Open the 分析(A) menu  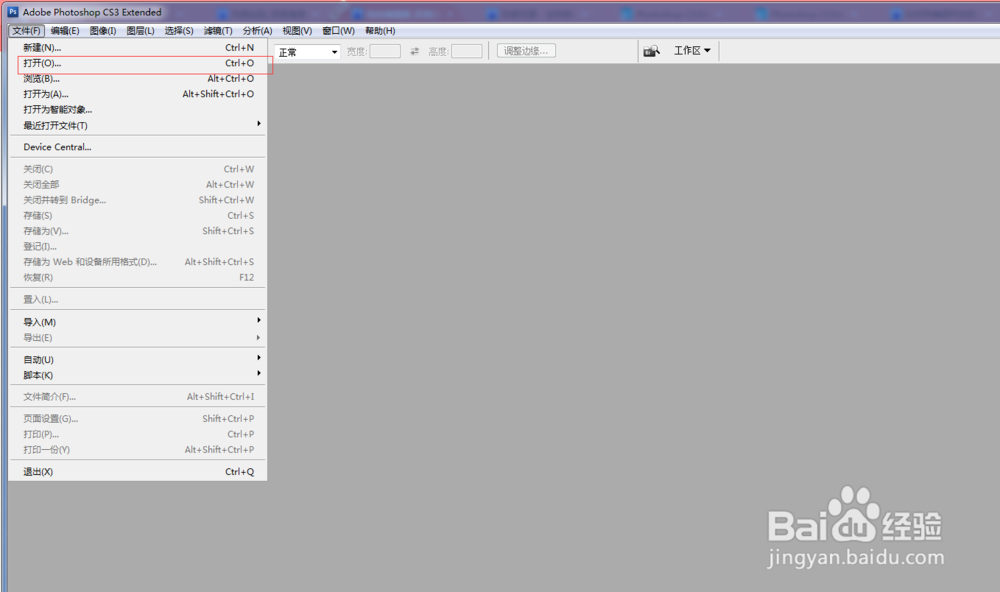[257, 31]
